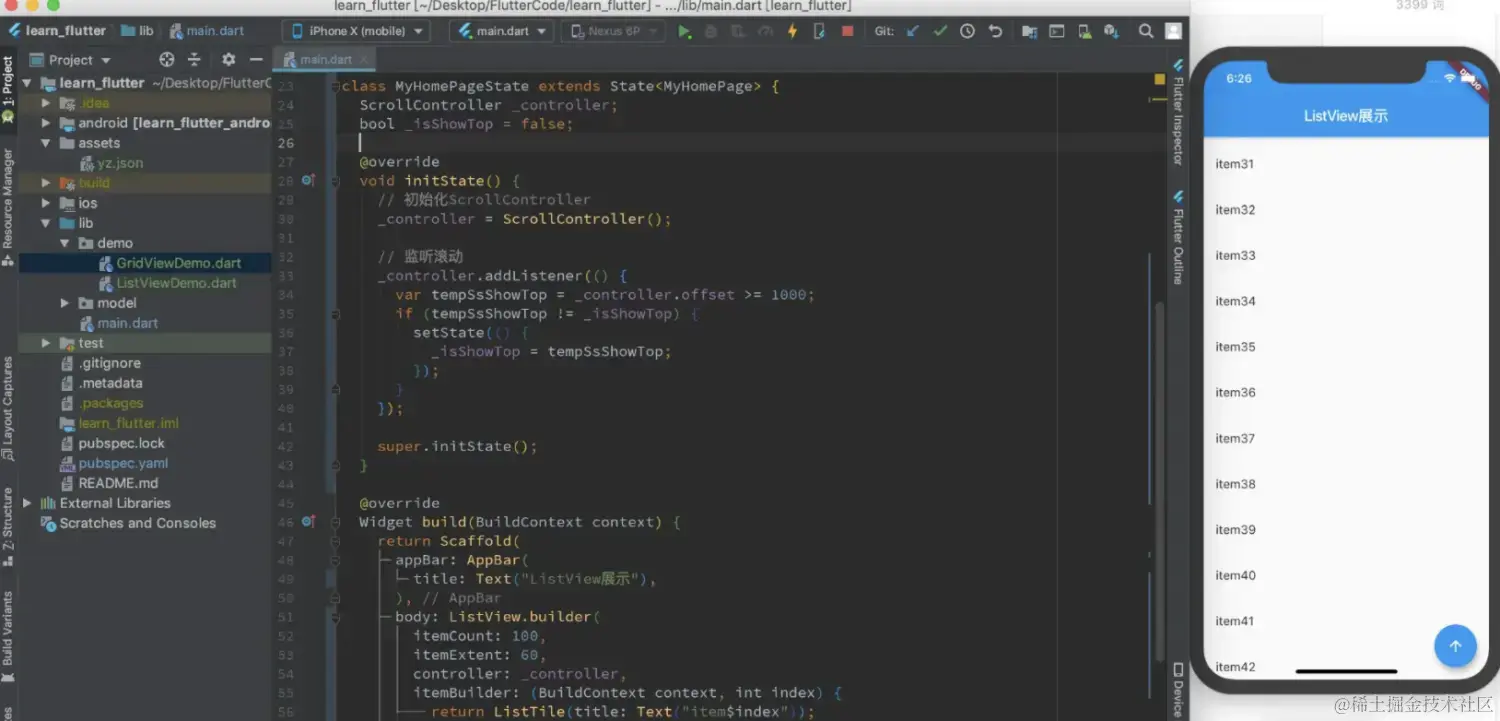Open Project panel settings gear
The image size is (1500, 721).
coord(229,60)
